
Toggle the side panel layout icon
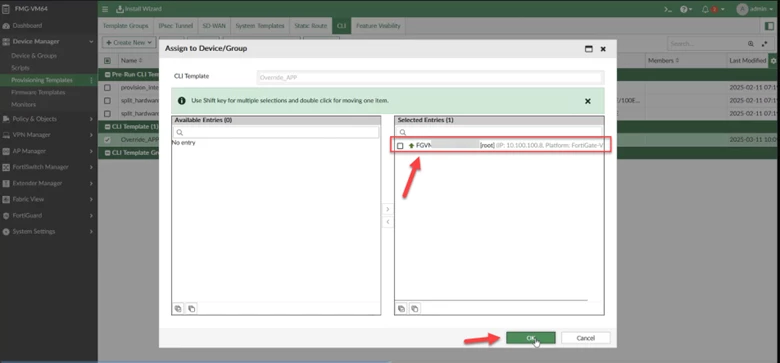[x=769, y=26]
